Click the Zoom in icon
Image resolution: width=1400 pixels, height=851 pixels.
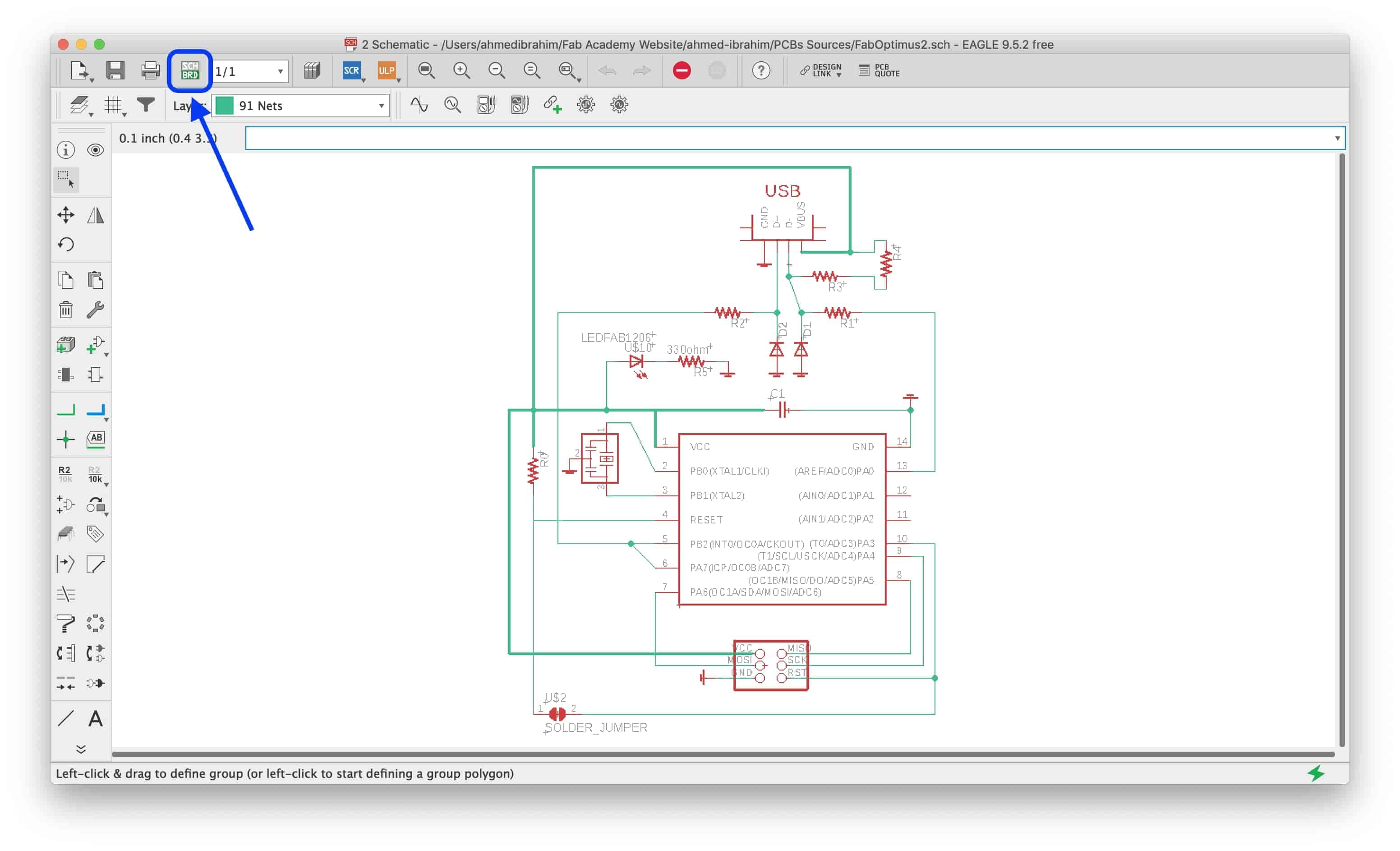pyautogui.click(x=461, y=70)
